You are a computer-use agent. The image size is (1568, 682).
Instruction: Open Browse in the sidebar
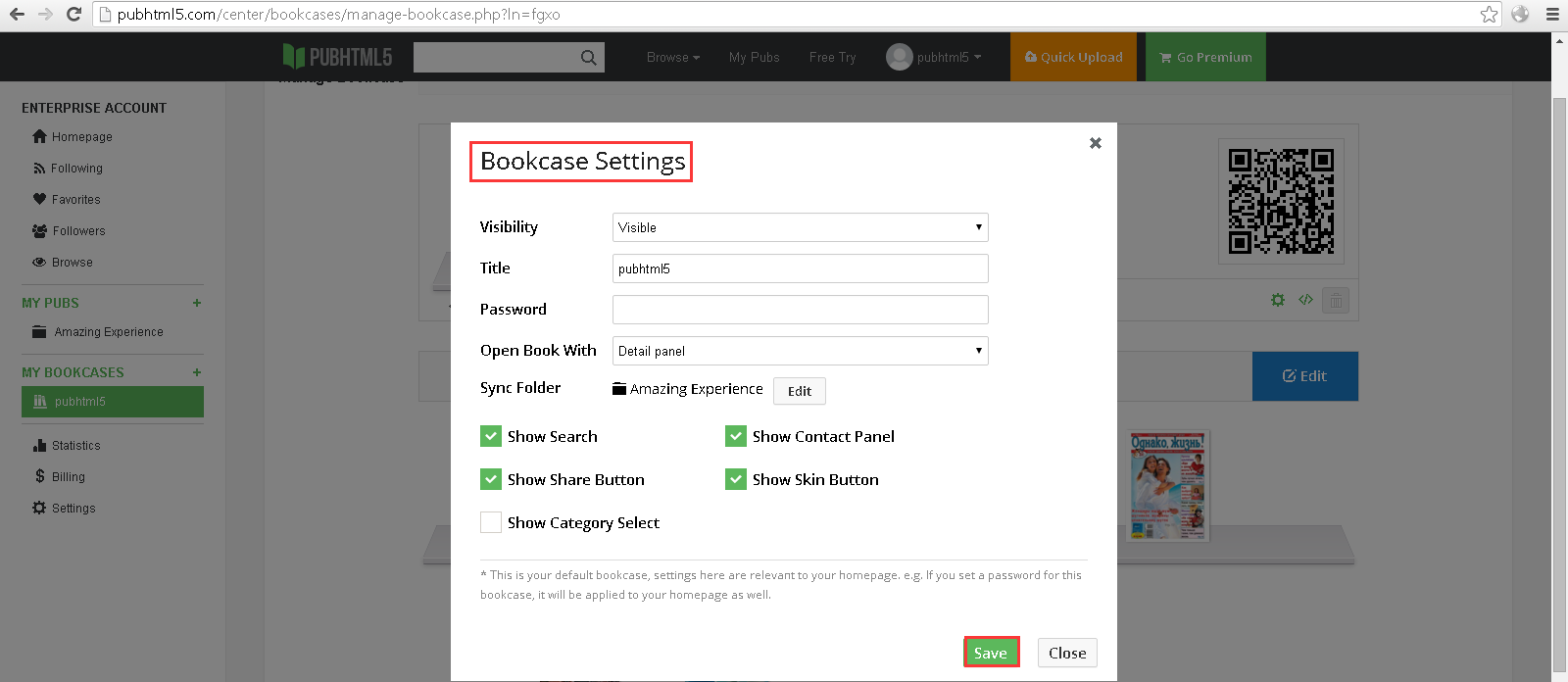click(x=63, y=263)
